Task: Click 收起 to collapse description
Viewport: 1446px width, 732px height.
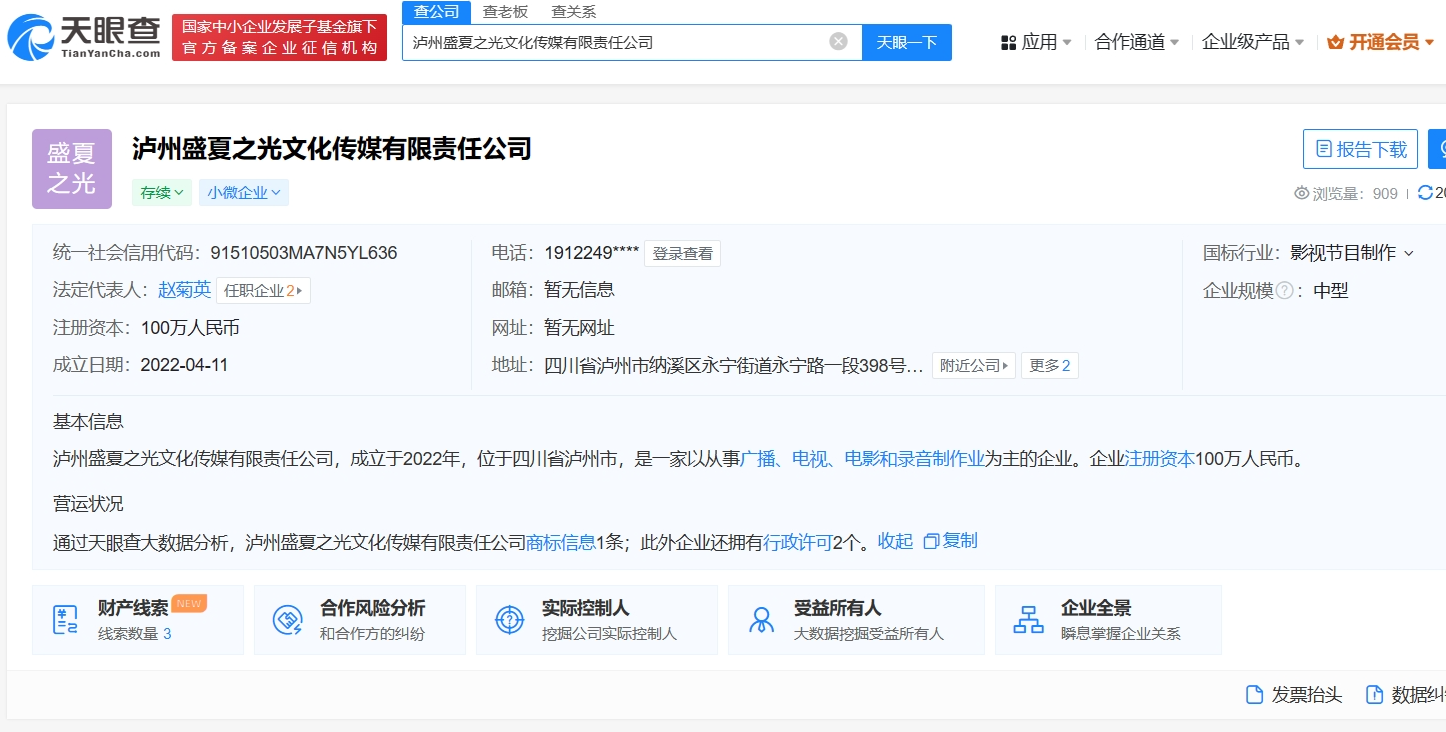Action: point(895,541)
